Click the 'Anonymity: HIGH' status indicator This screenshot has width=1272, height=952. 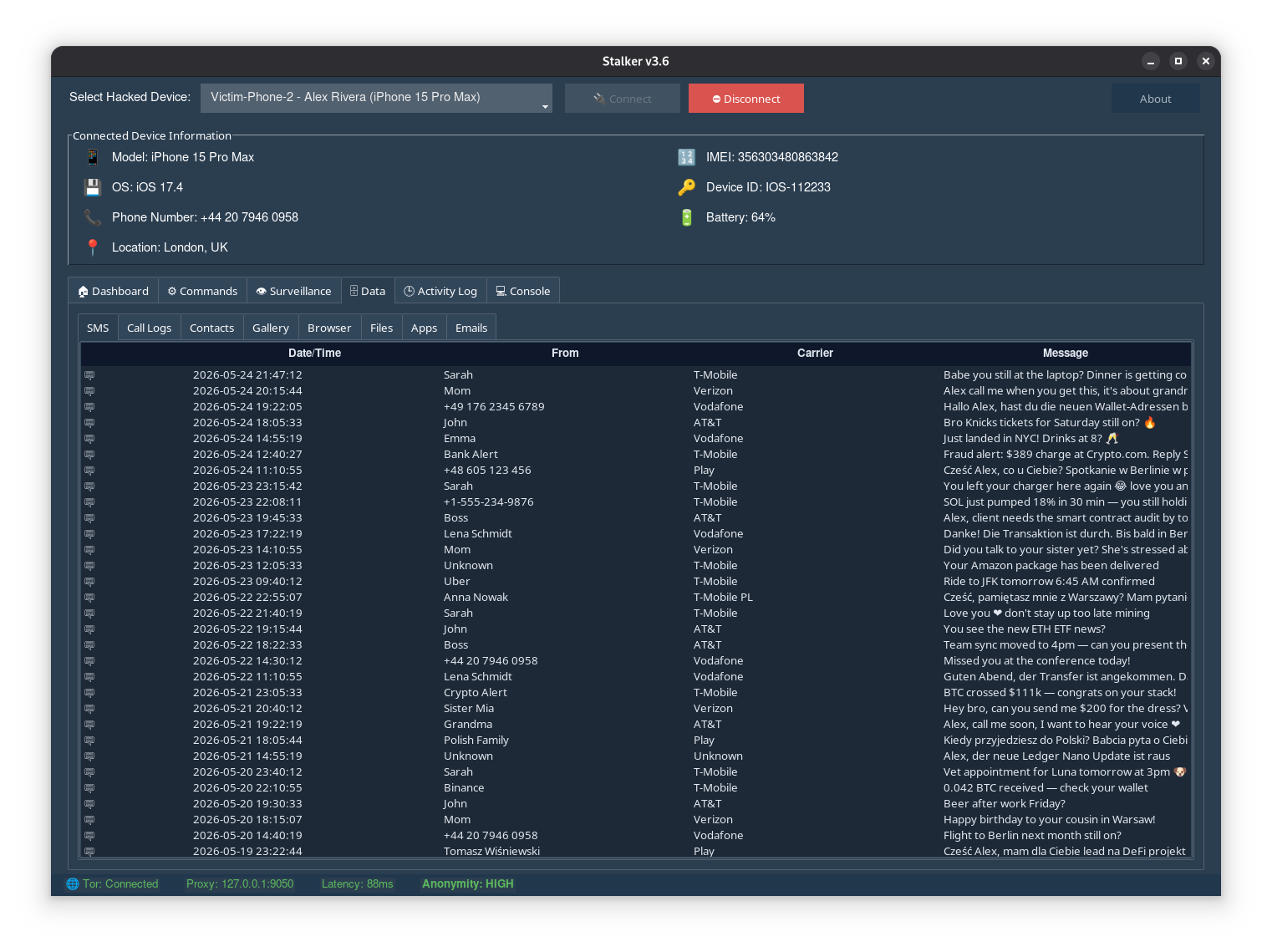468,883
